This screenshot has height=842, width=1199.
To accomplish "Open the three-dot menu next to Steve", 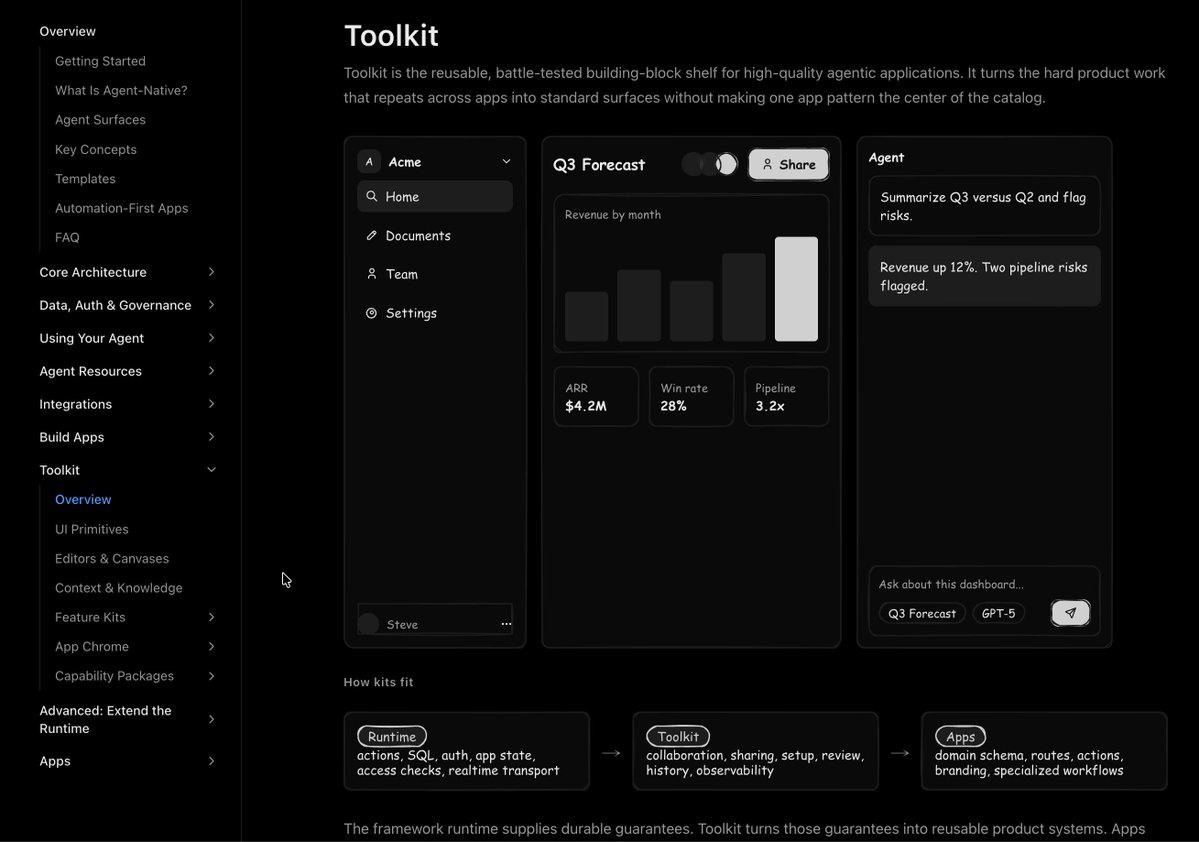I will pyautogui.click(x=506, y=624).
